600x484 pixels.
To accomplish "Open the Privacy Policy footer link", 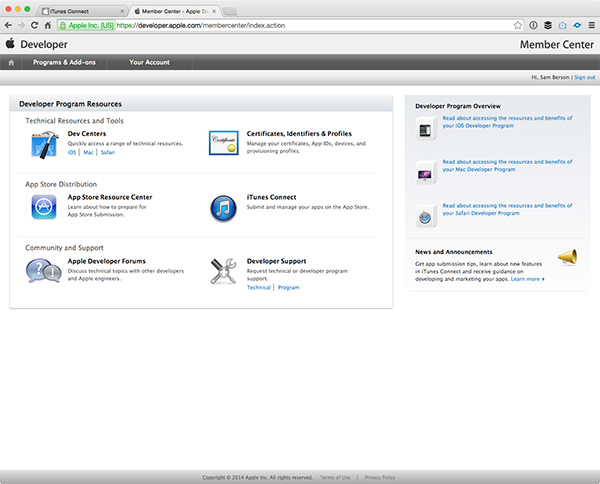I will coord(380,477).
